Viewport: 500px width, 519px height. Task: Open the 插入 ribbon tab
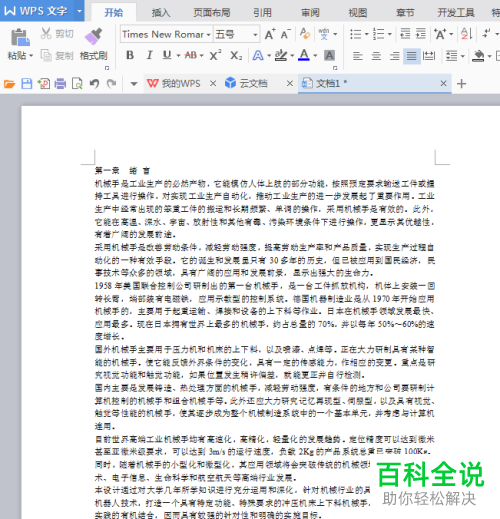(x=161, y=13)
